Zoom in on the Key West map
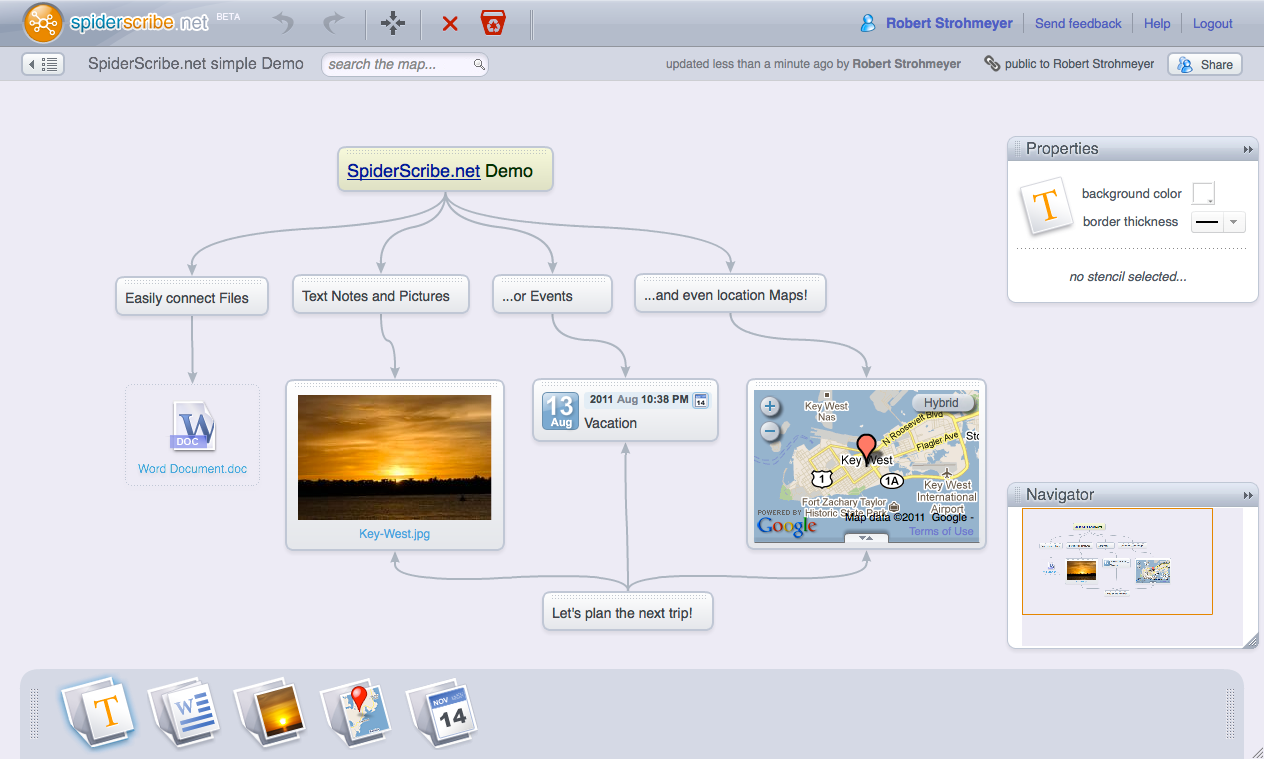The height and width of the screenshot is (759, 1264). point(770,407)
